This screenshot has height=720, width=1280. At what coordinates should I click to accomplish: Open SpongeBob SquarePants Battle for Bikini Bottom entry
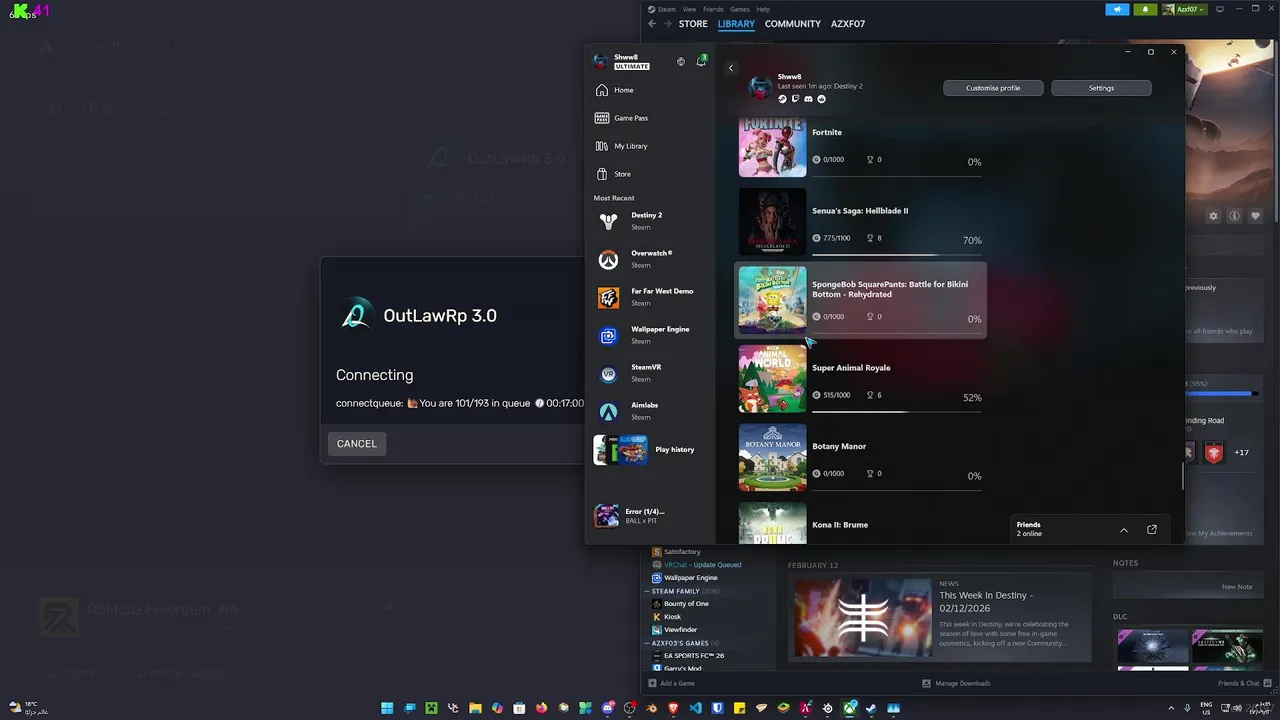pos(861,300)
